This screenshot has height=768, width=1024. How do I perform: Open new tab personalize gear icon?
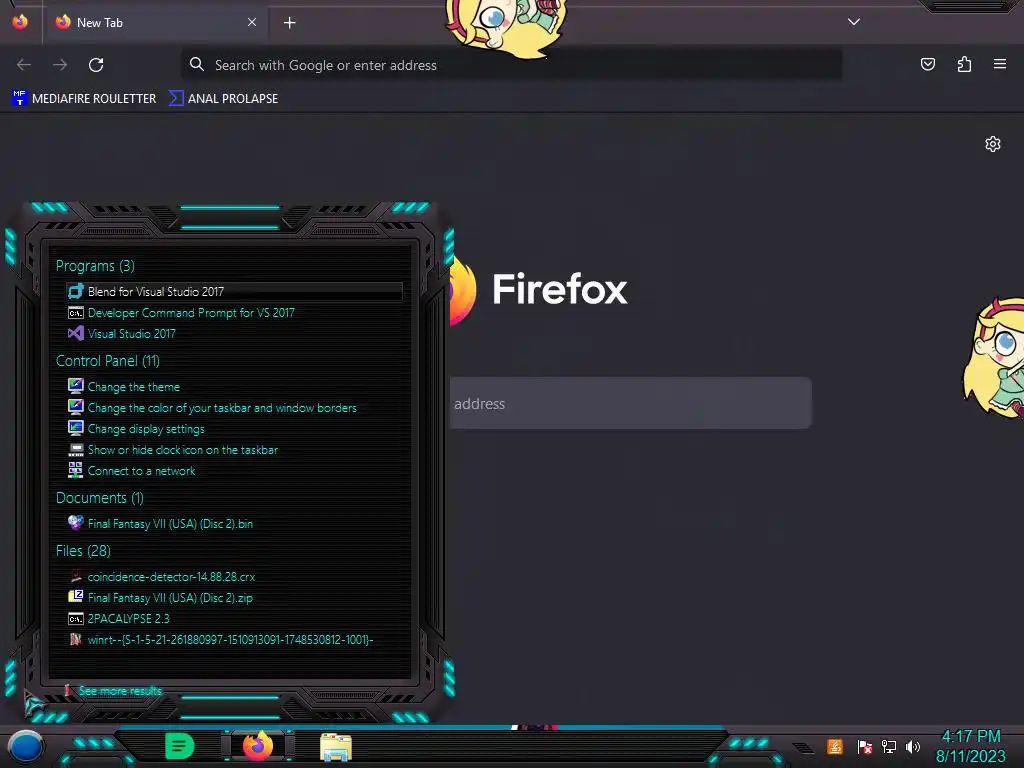tap(993, 144)
